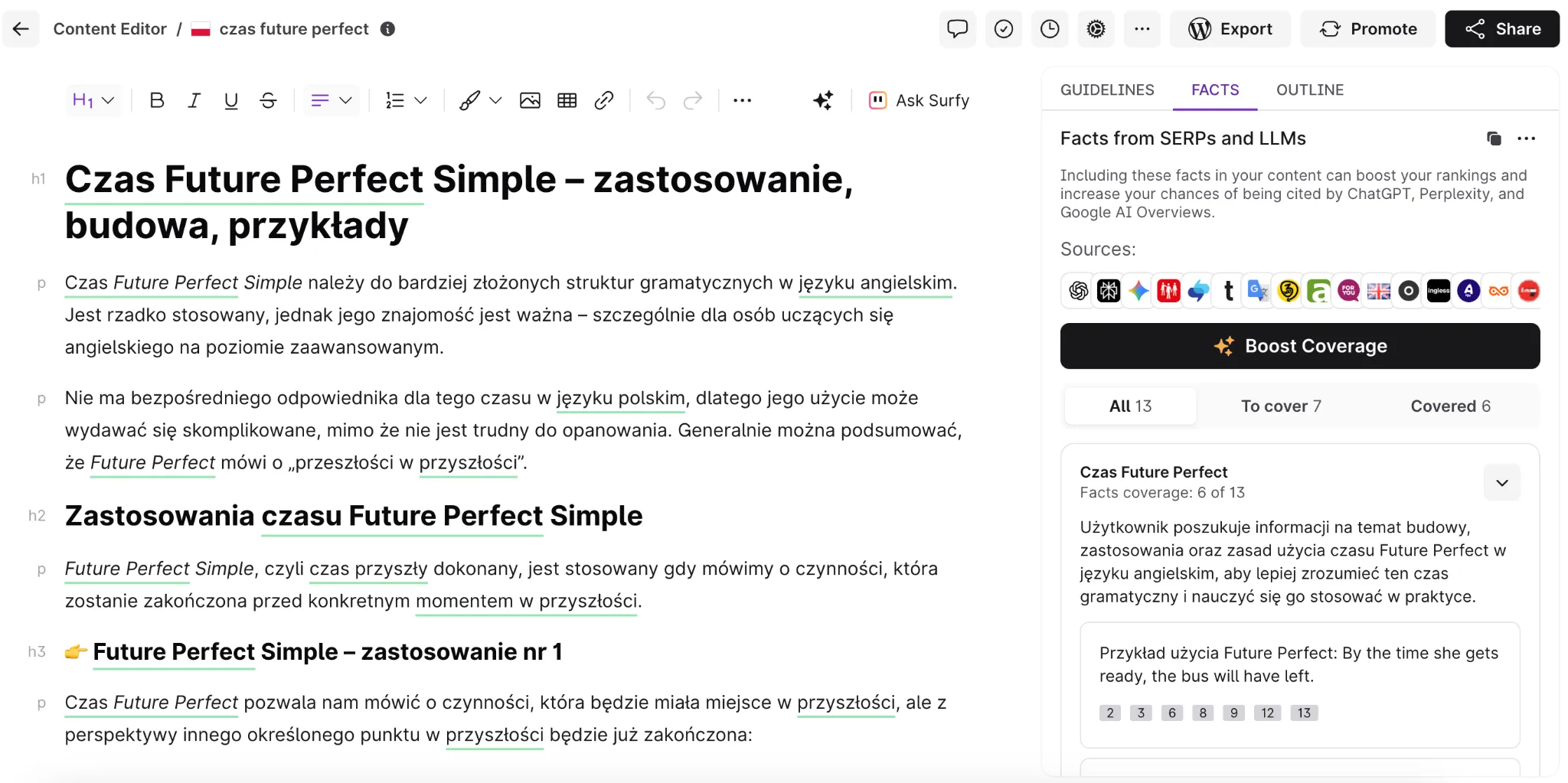Select the green letter 'a' source icon

[x=1318, y=291]
